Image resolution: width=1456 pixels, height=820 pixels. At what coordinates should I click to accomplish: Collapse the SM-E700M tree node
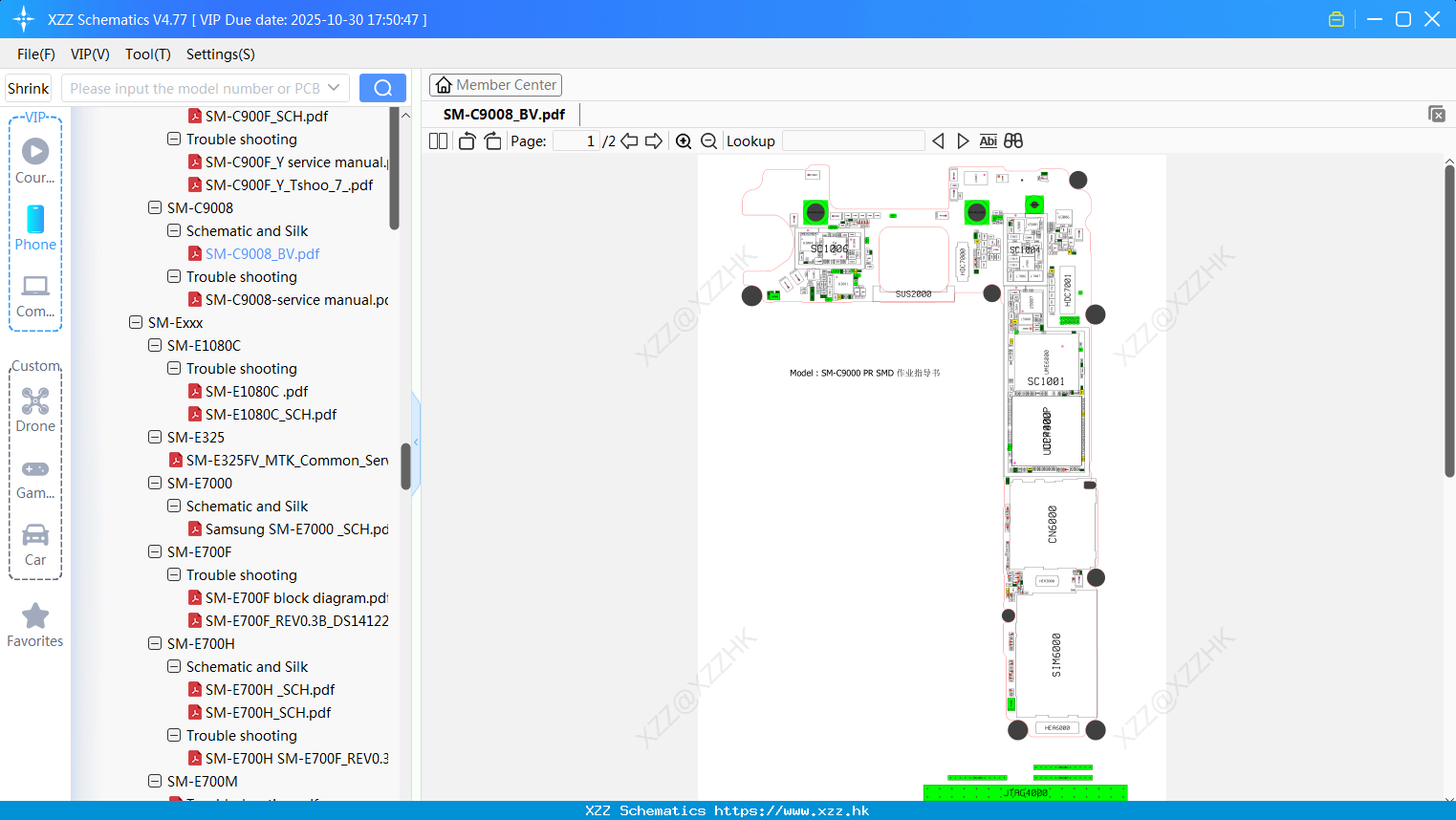[155, 781]
